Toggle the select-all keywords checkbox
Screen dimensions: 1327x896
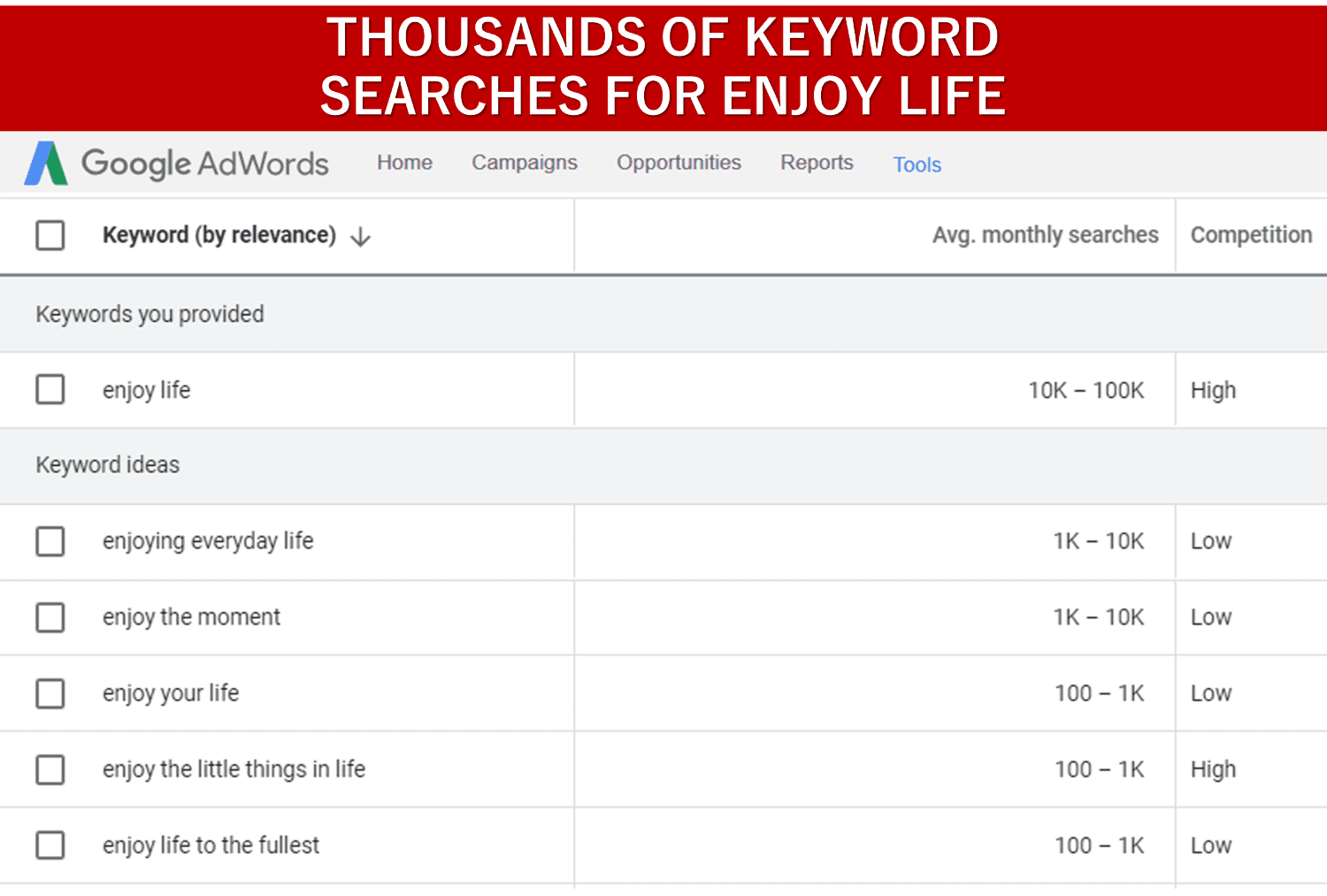pyautogui.click(x=50, y=235)
